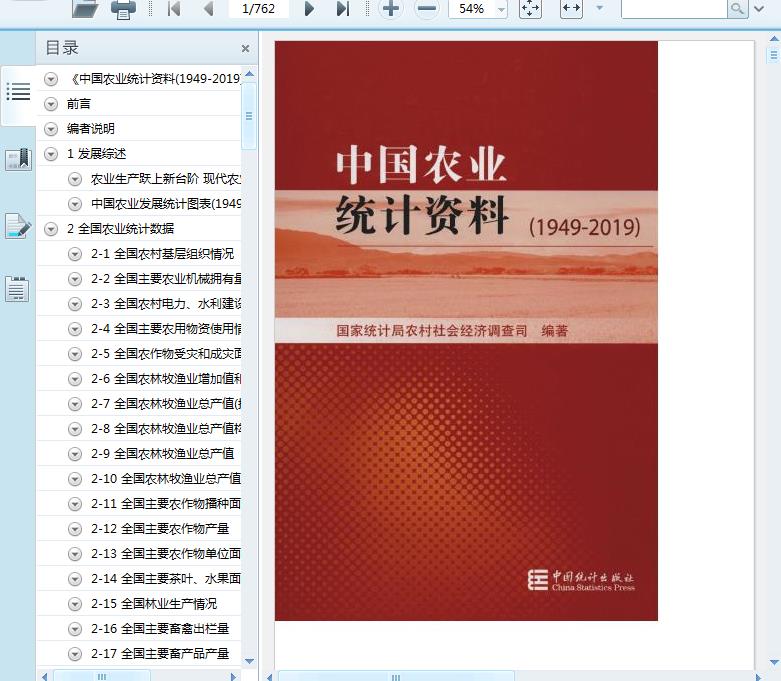Open 农业生产跃上新台阶 entry
Image resolution: width=781 pixels, height=681 pixels.
(166, 179)
